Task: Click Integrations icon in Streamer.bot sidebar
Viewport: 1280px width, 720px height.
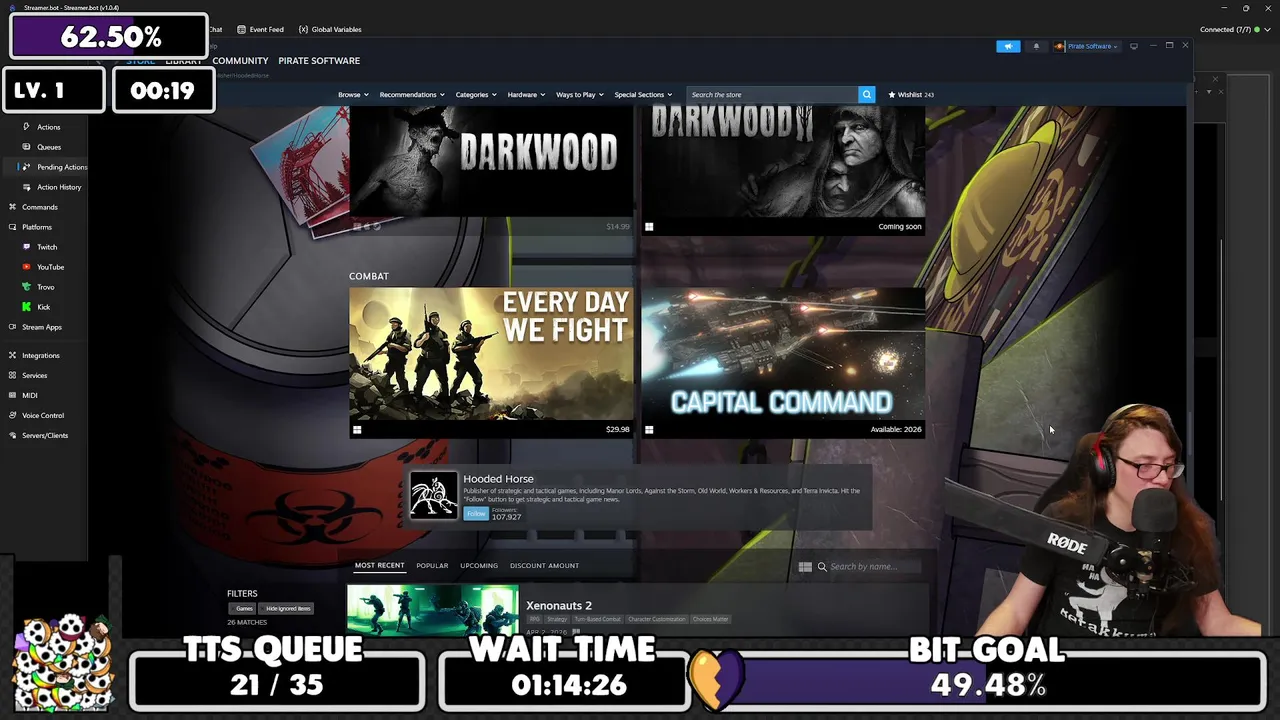Action: [12, 355]
